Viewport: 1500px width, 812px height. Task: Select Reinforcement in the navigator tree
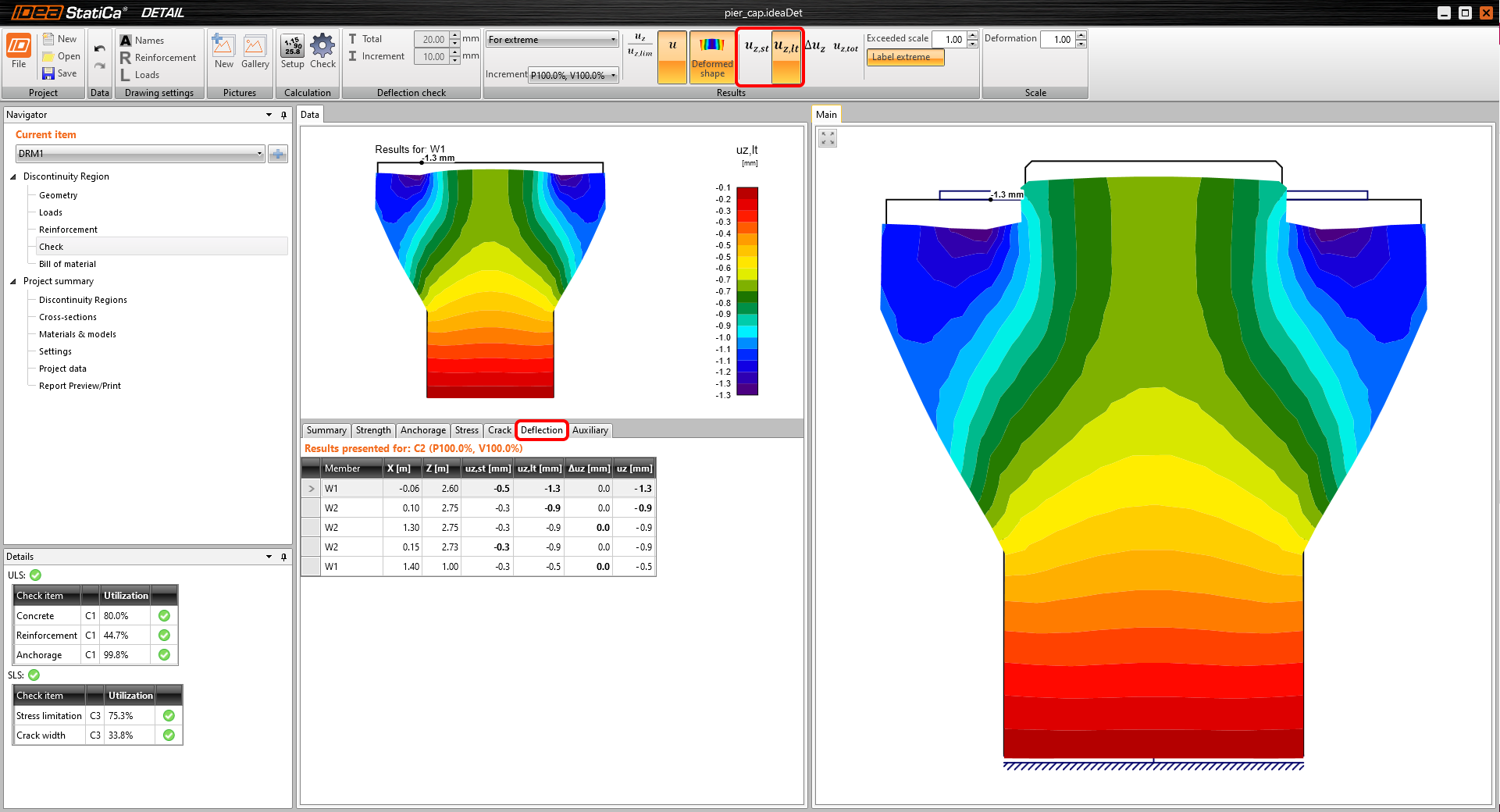tap(68, 230)
